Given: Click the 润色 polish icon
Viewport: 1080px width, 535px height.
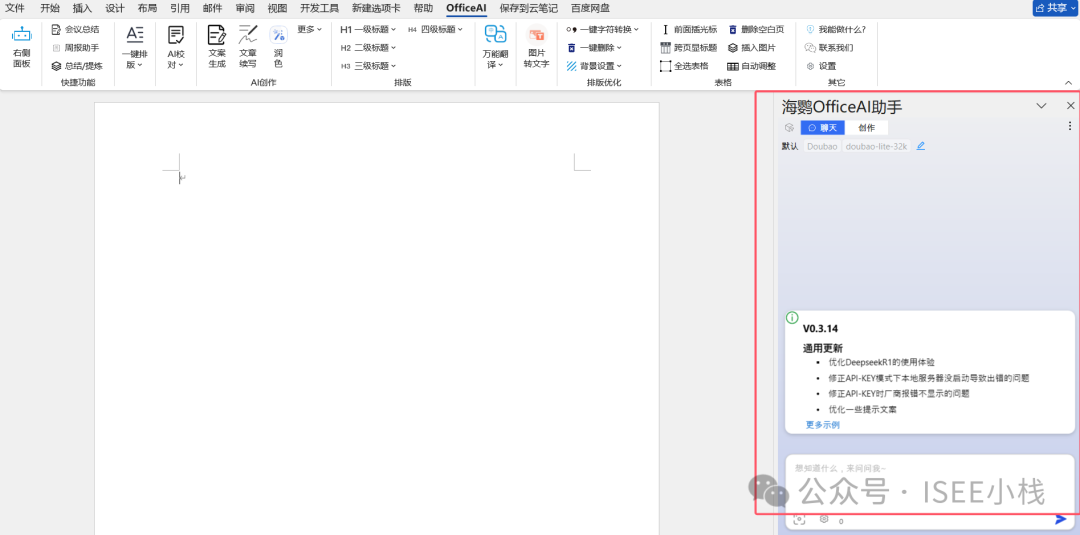Looking at the screenshot, I should [278, 35].
